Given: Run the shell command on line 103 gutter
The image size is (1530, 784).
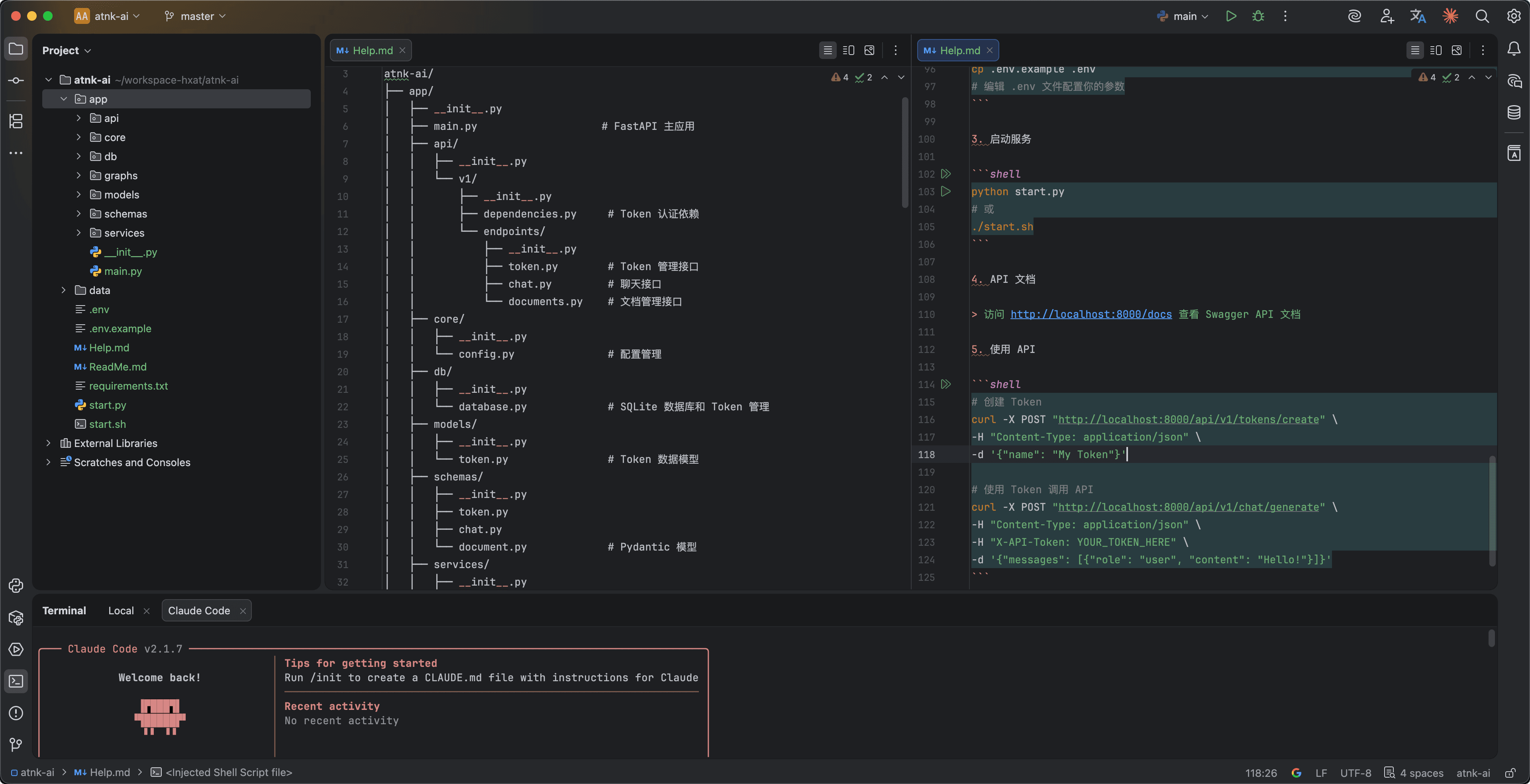Looking at the screenshot, I should pos(946,191).
